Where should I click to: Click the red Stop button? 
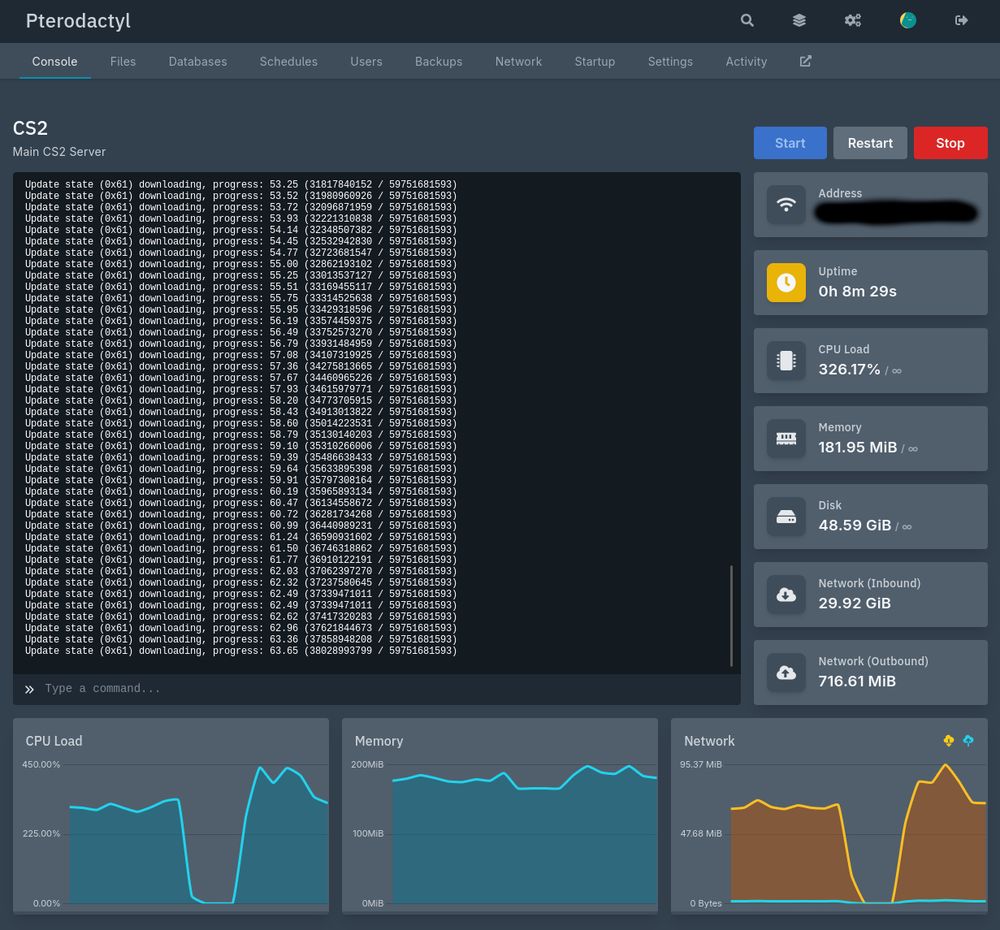tap(950, 143)
